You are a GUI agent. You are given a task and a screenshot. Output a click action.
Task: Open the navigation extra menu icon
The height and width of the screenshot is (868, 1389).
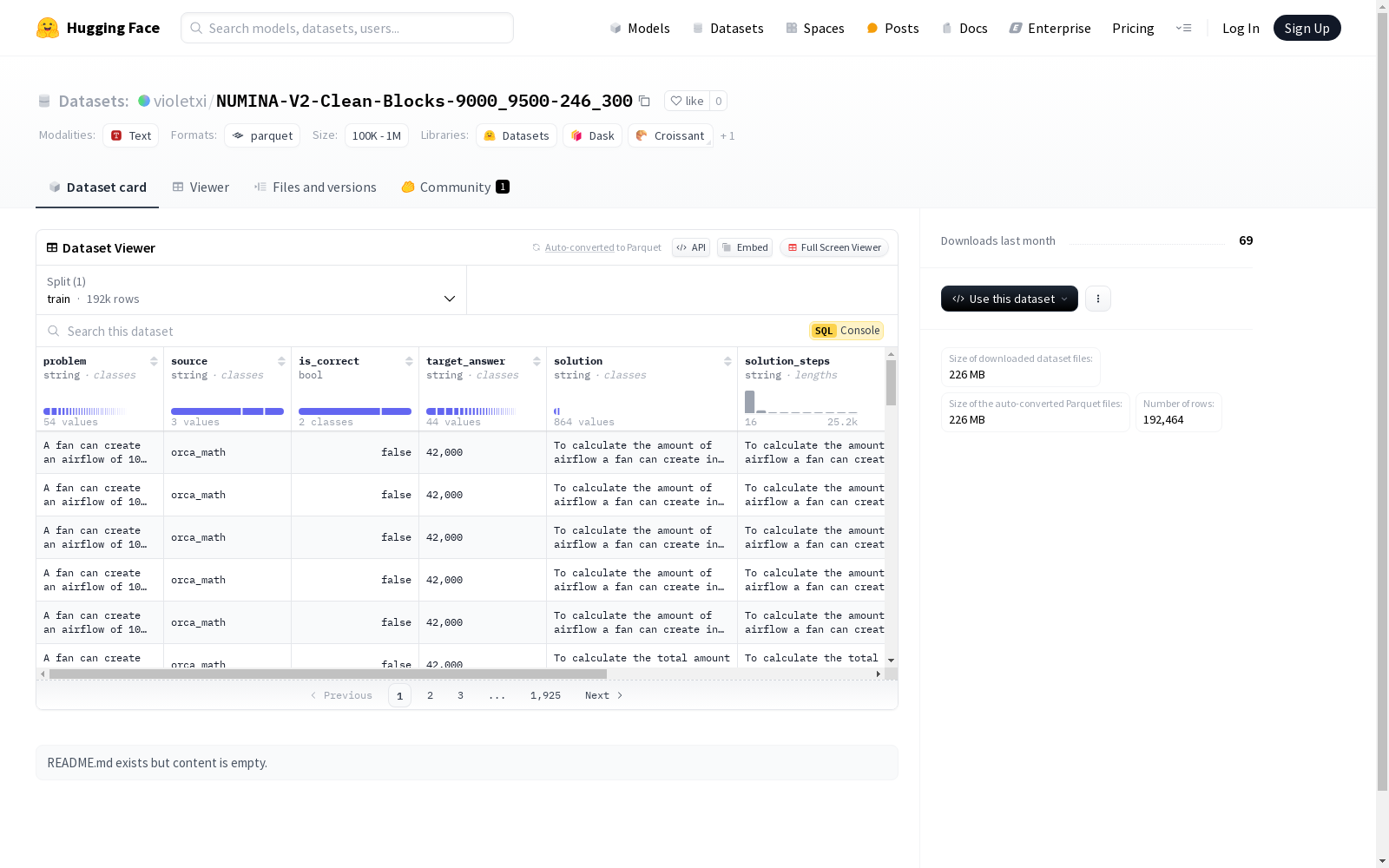(x=1183, y=28)
